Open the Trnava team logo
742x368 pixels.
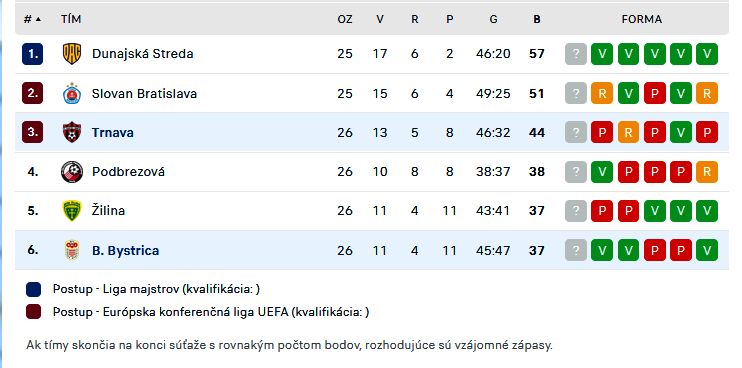coord(72,132)
